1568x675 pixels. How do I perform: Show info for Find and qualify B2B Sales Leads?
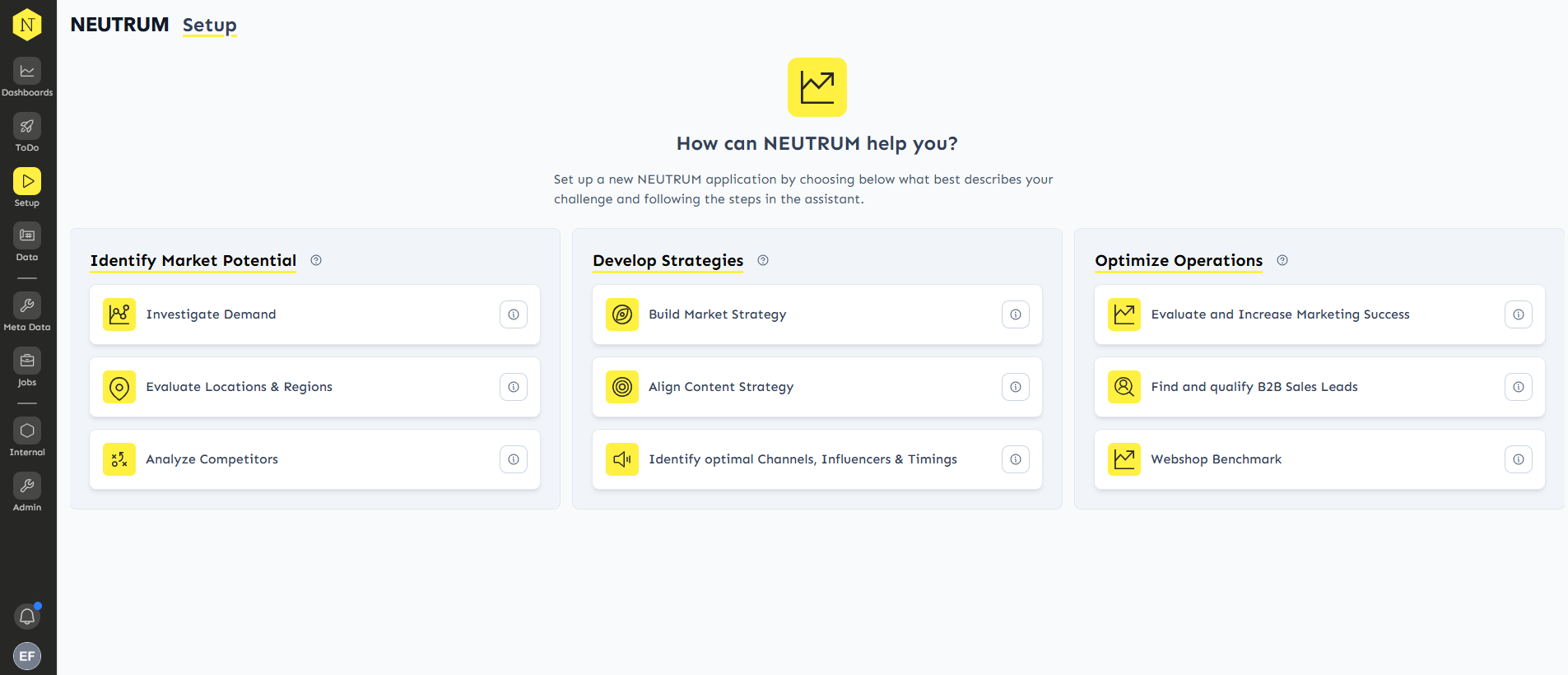(1519, 387)
